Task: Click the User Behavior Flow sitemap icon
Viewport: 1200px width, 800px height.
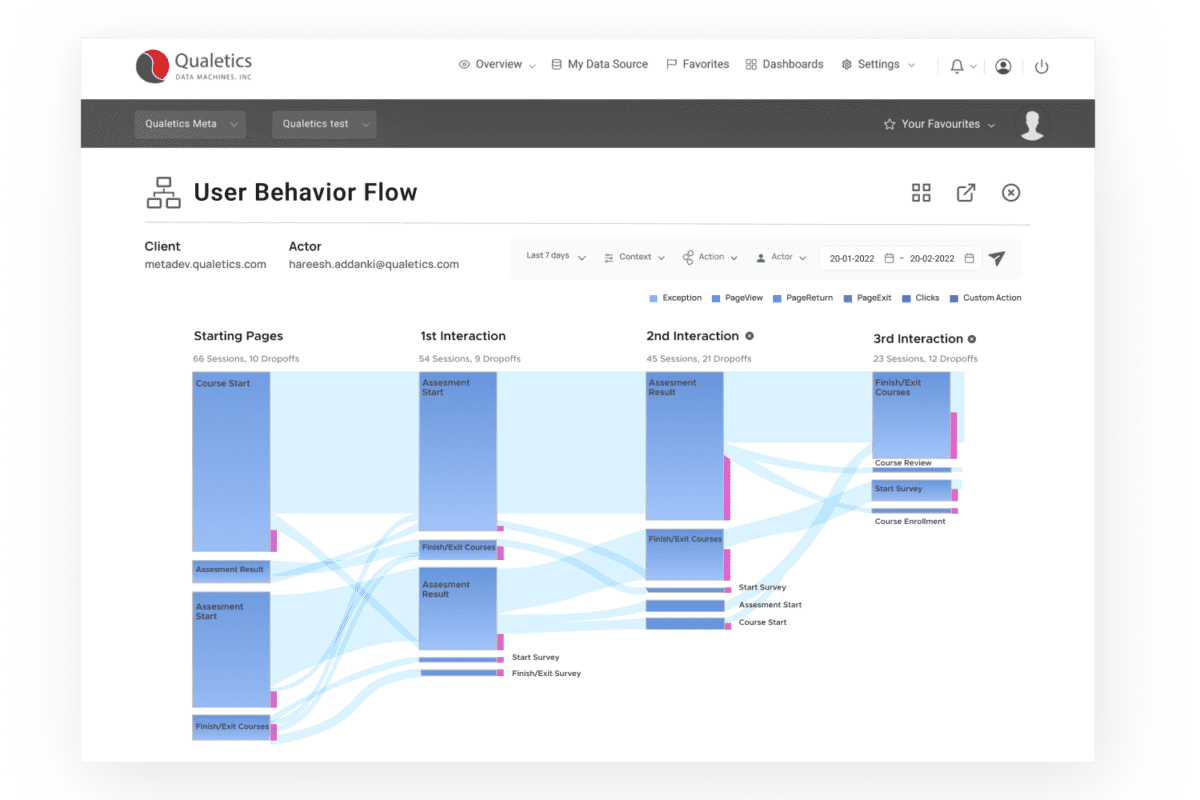Action: [163, 191]
